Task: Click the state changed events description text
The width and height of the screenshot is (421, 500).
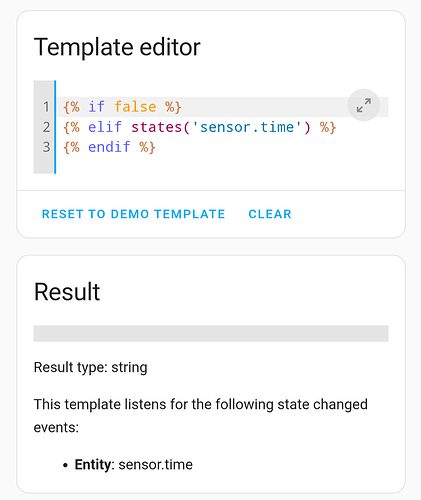Action: [x=201, y=416]
